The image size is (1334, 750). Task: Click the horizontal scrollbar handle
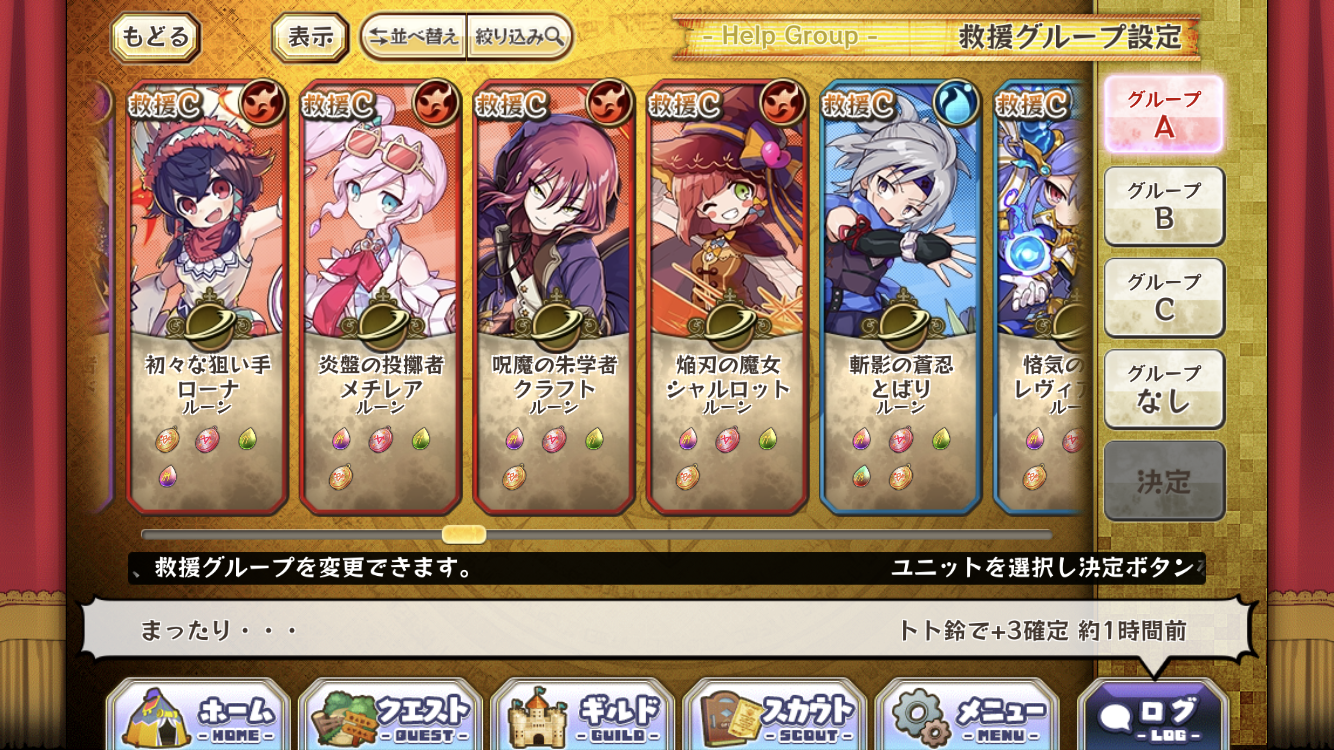click(464, 535)
